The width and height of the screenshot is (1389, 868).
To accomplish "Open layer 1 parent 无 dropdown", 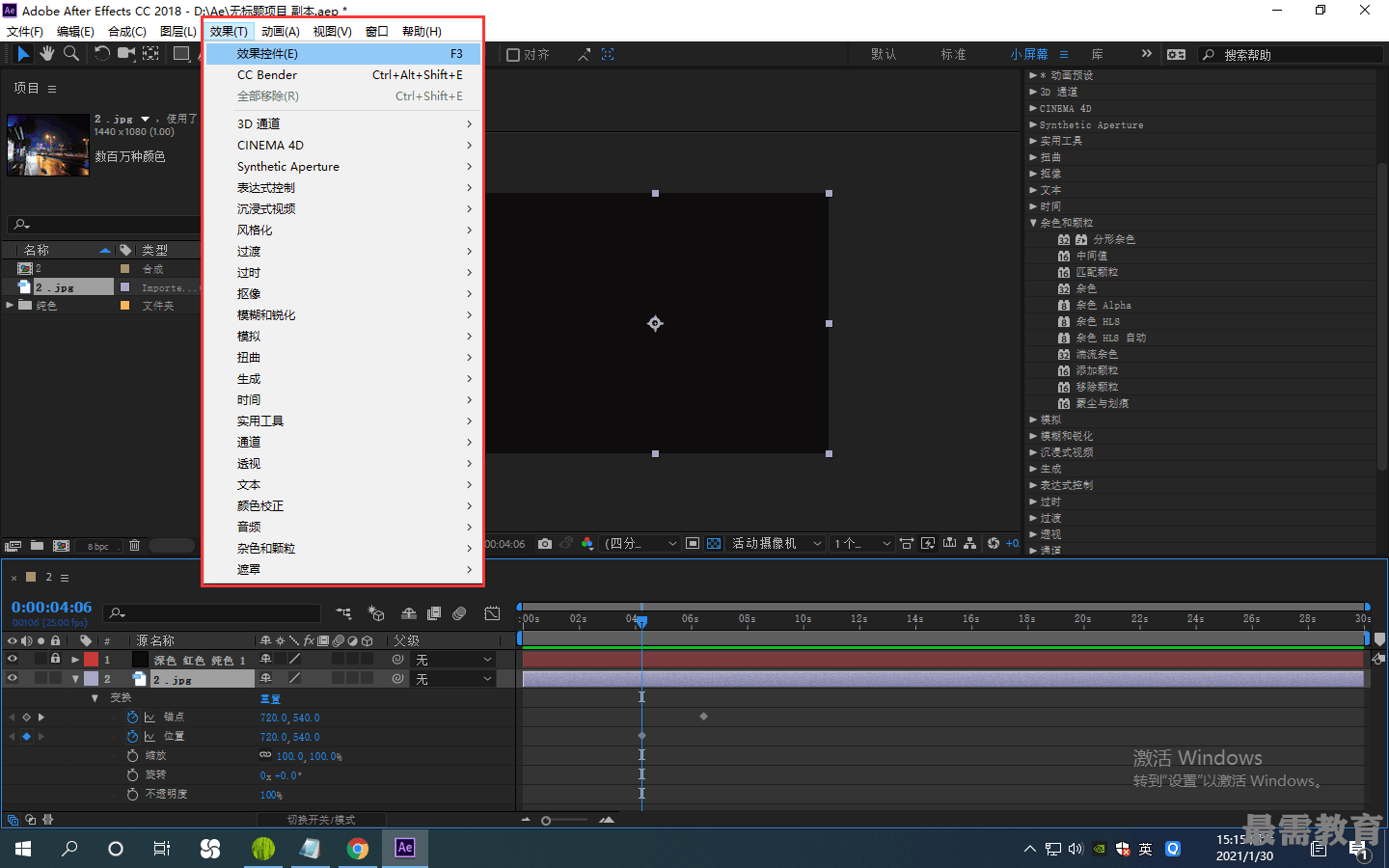I will (454, 660).
